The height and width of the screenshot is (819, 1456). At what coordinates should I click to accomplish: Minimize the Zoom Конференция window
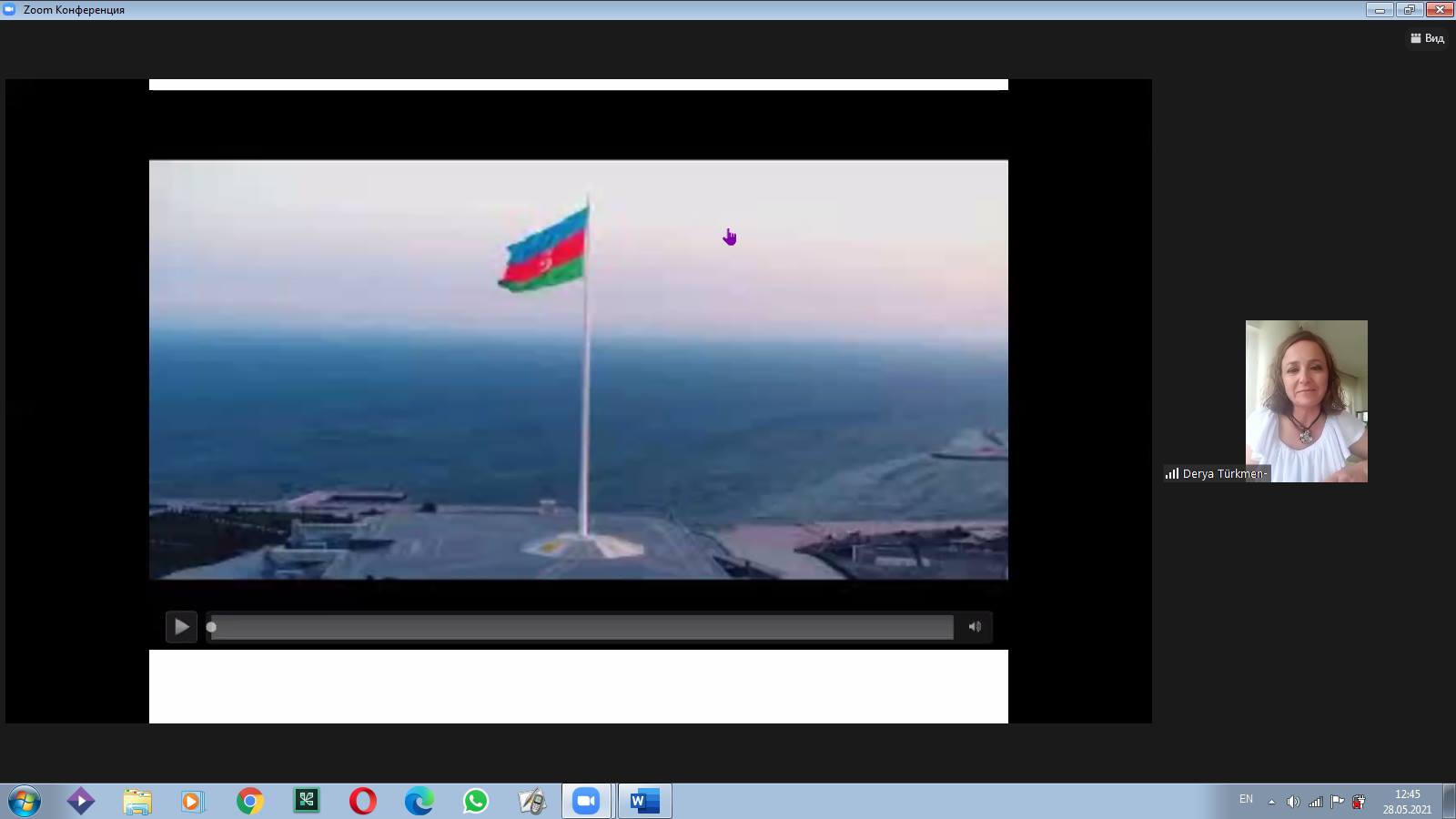[1380, 10]
